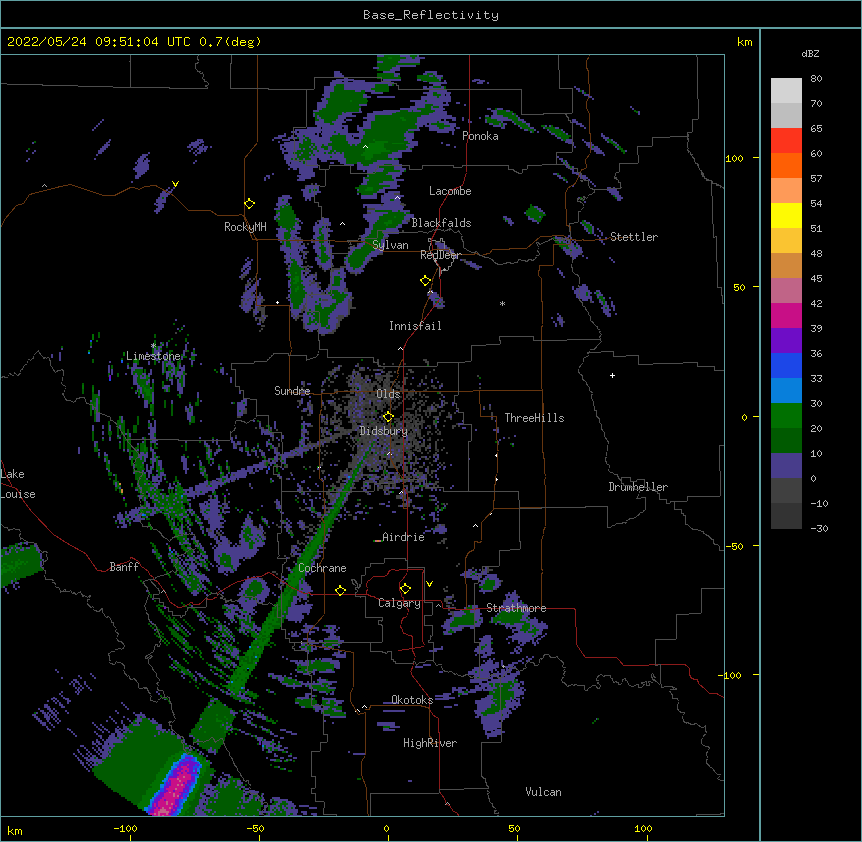Screen dimensions: 862x842
Task: Click the Sylvan label
Action: point(390,245)
